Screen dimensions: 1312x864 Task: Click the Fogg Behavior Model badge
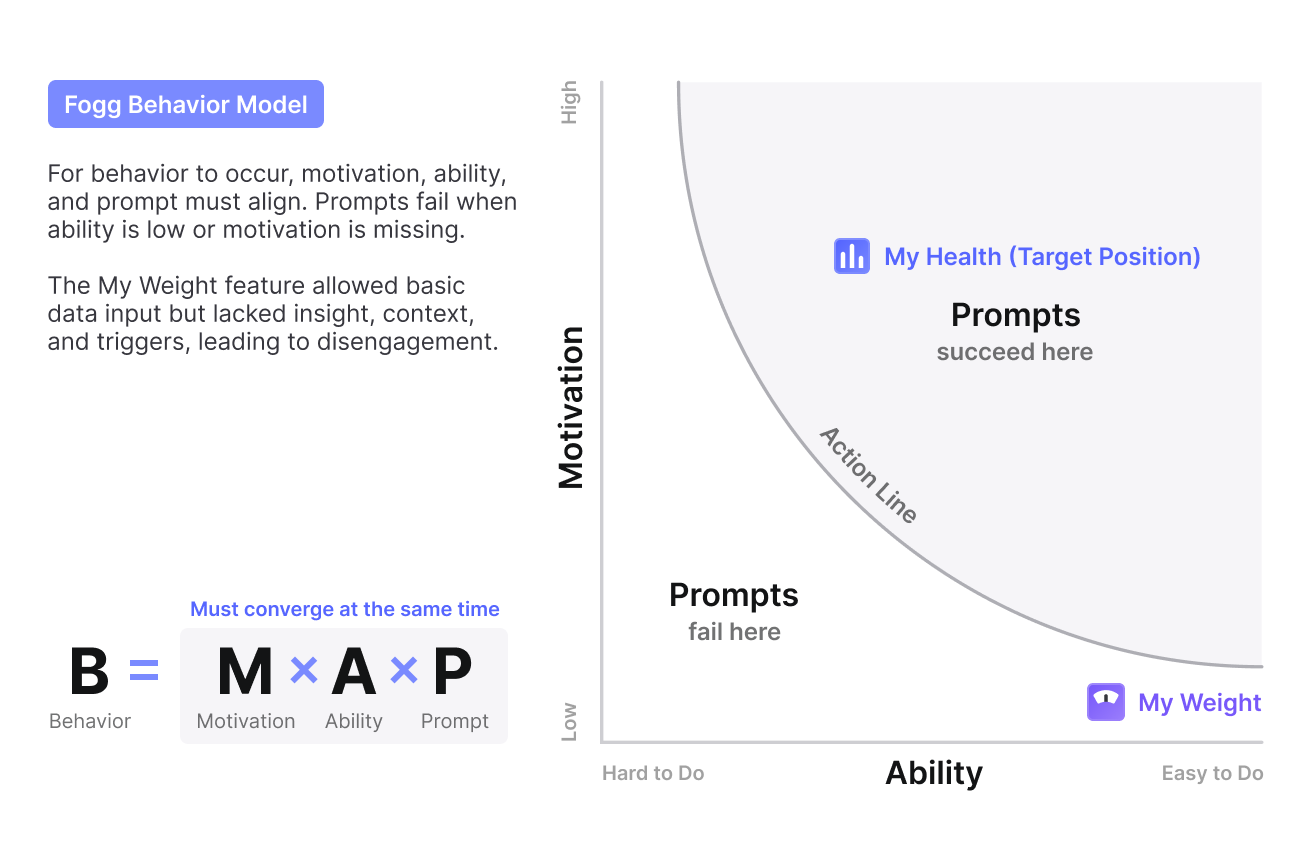coord(186,104)
